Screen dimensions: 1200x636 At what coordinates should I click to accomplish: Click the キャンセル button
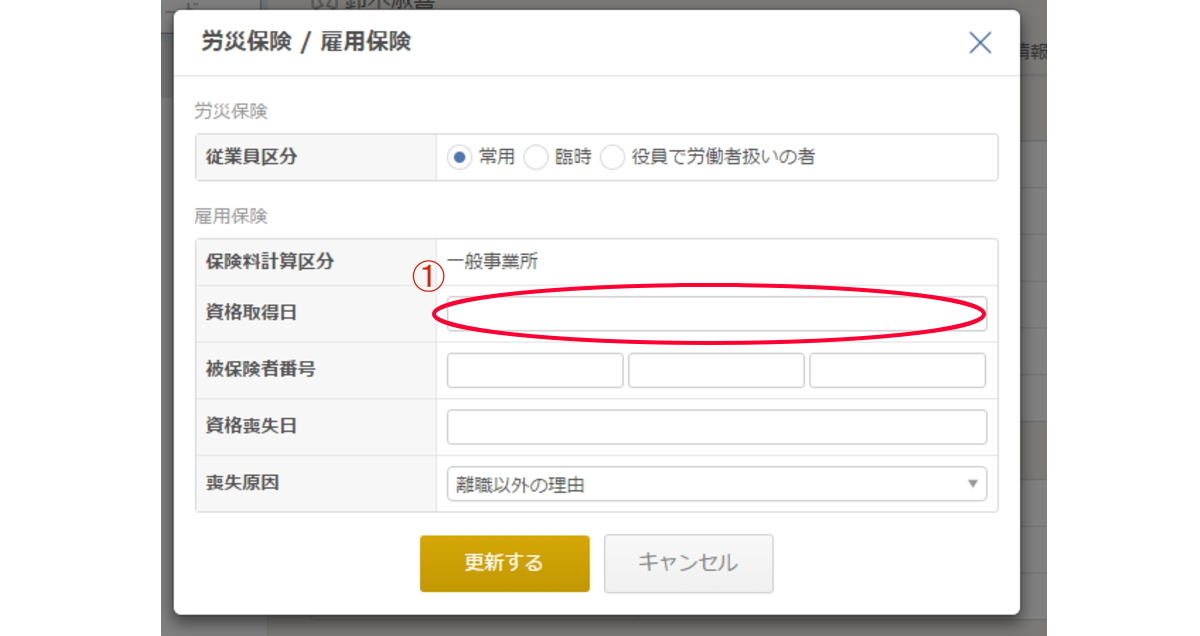point(688,563)
